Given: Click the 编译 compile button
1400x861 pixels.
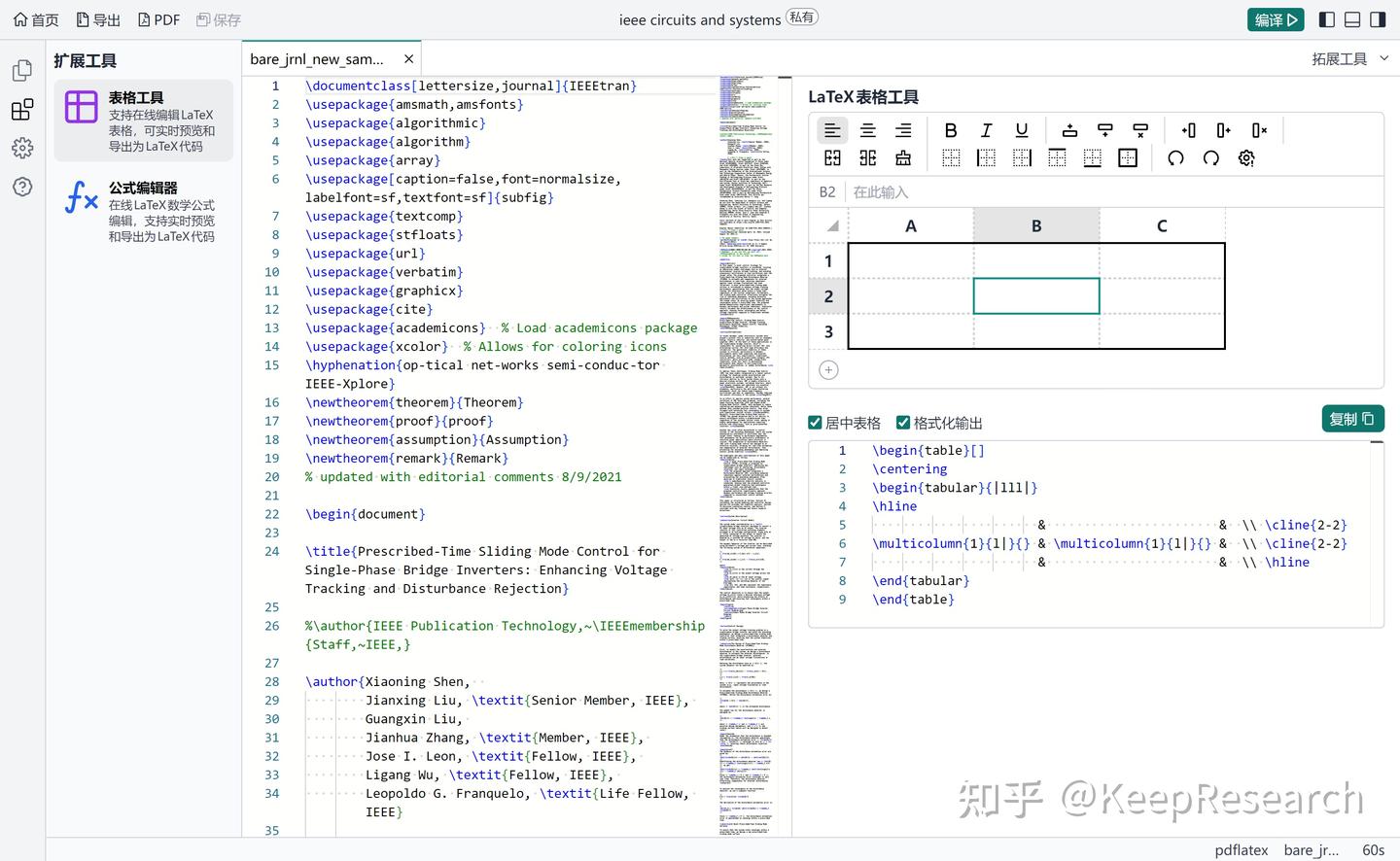Looking at the screenshot, I should [x=1275, y=19].
